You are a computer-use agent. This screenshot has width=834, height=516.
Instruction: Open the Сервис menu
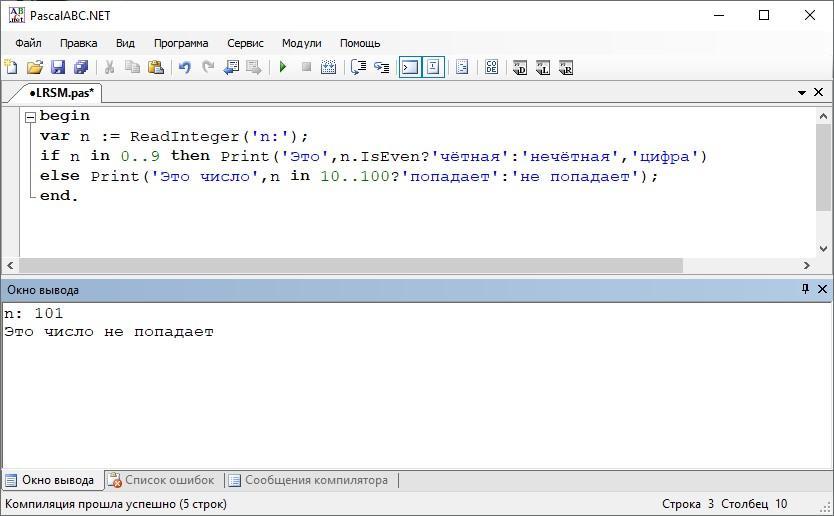245,43
